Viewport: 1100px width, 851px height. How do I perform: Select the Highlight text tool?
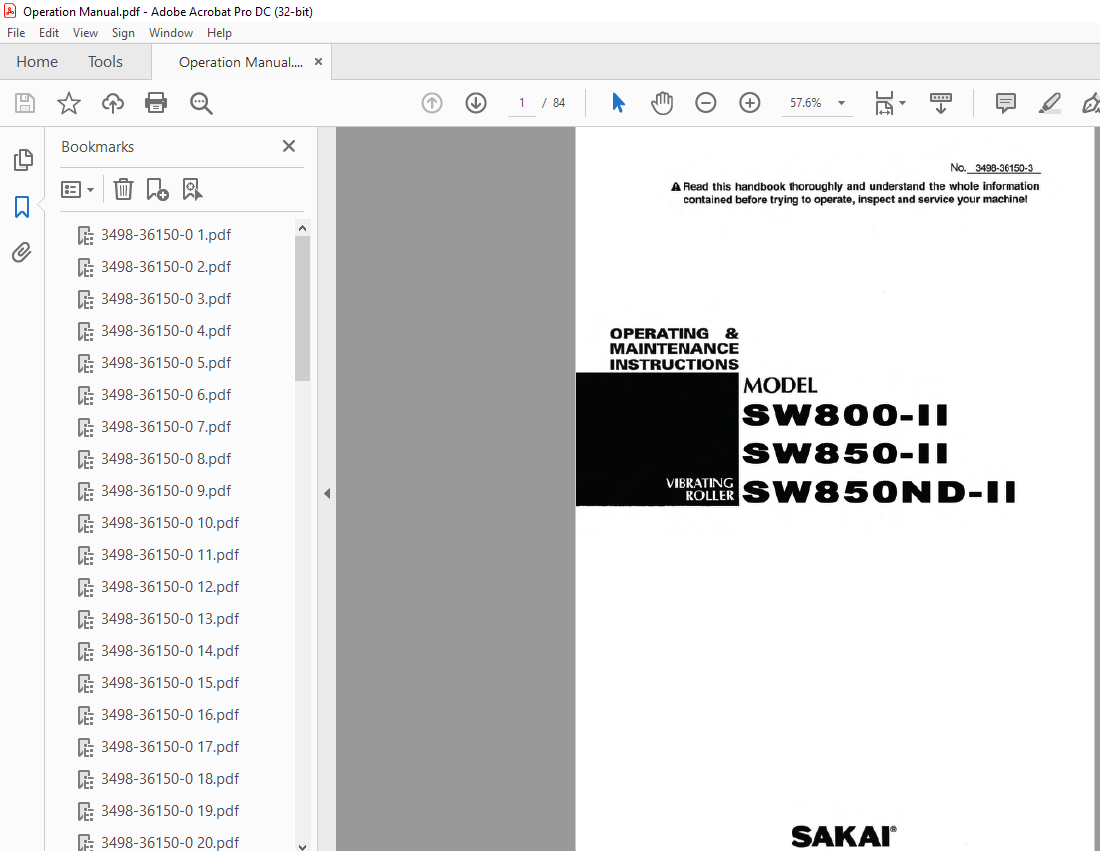1049,103
